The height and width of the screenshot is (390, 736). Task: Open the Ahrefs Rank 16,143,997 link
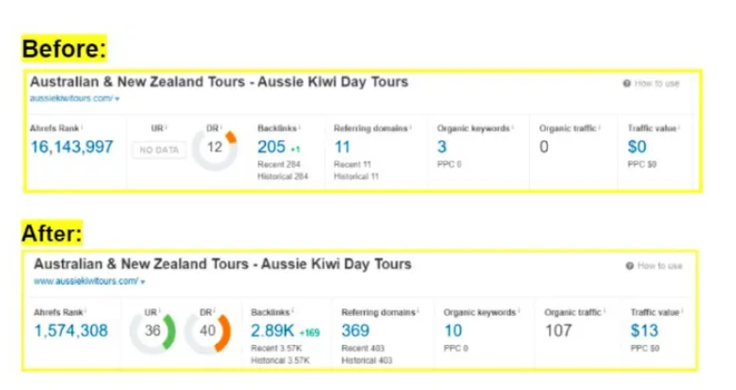point(72,147)
